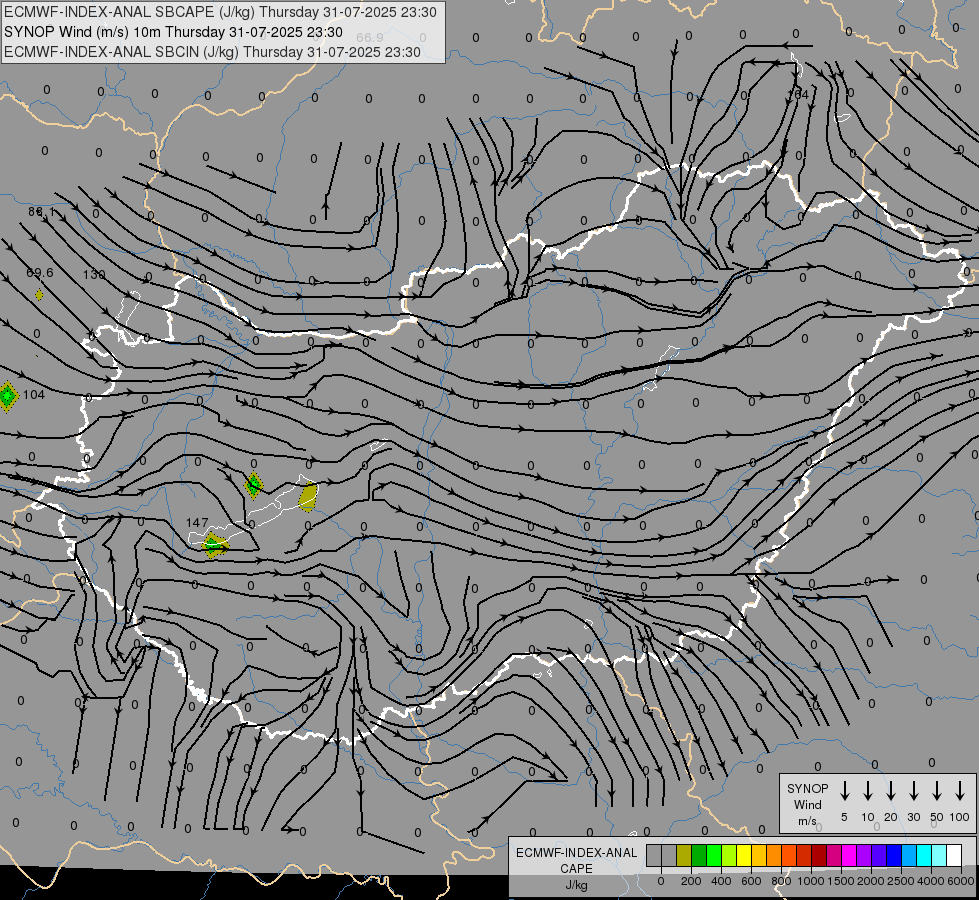Pick the first gray CAPE legend swatch
The height and width of the screenshot is (900, 979).
tap(654, 856)
